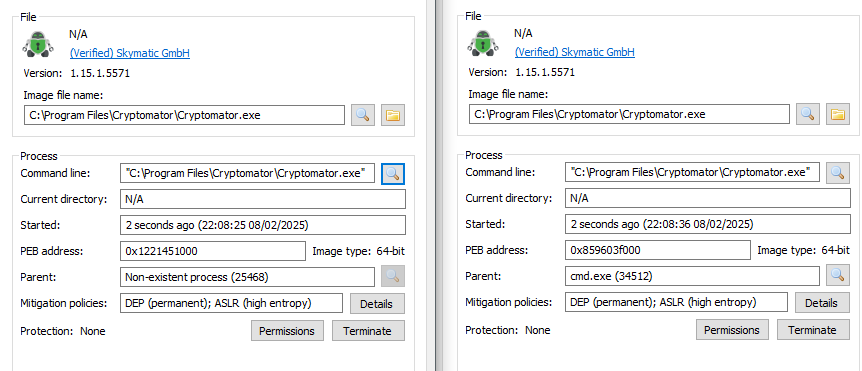Select PEB address field showing 0x859603f000

tap(657, 250)
